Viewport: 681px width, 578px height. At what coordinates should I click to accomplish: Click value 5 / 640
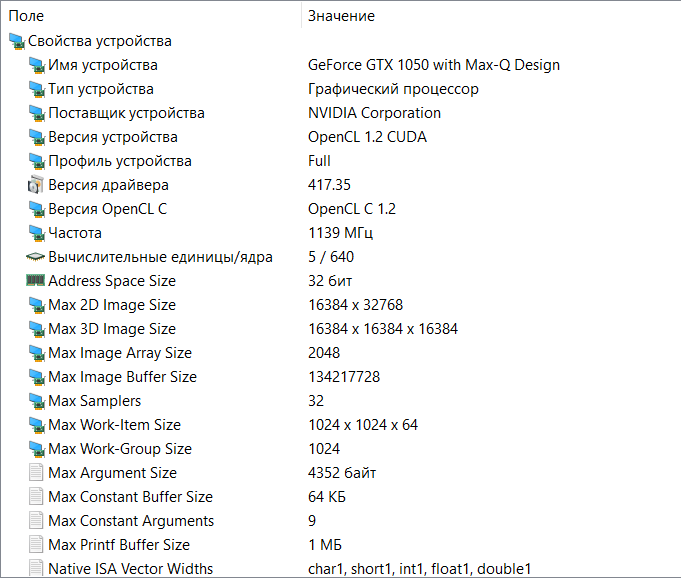(331, 257)
